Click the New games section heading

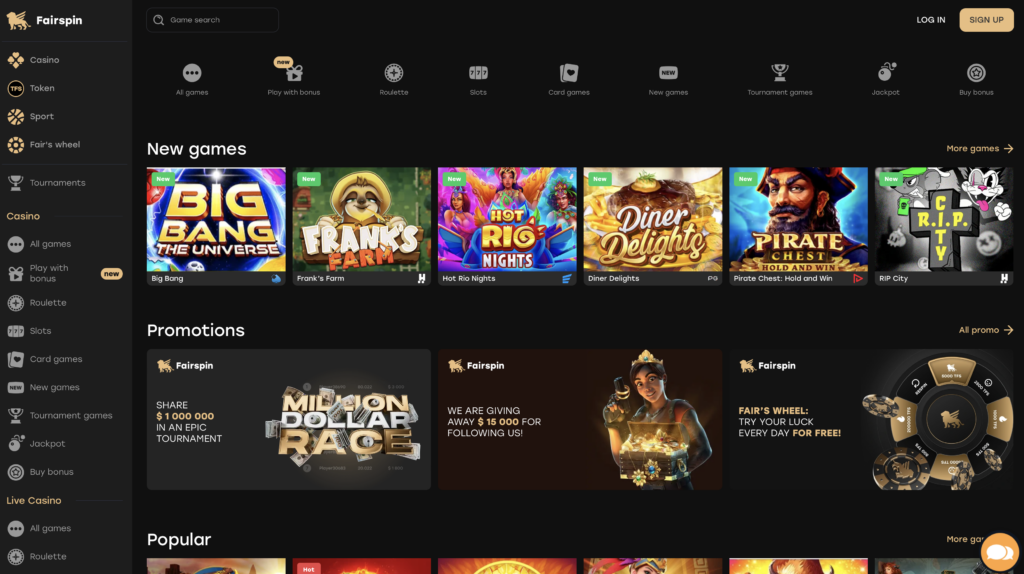click(x=197, y=149)
